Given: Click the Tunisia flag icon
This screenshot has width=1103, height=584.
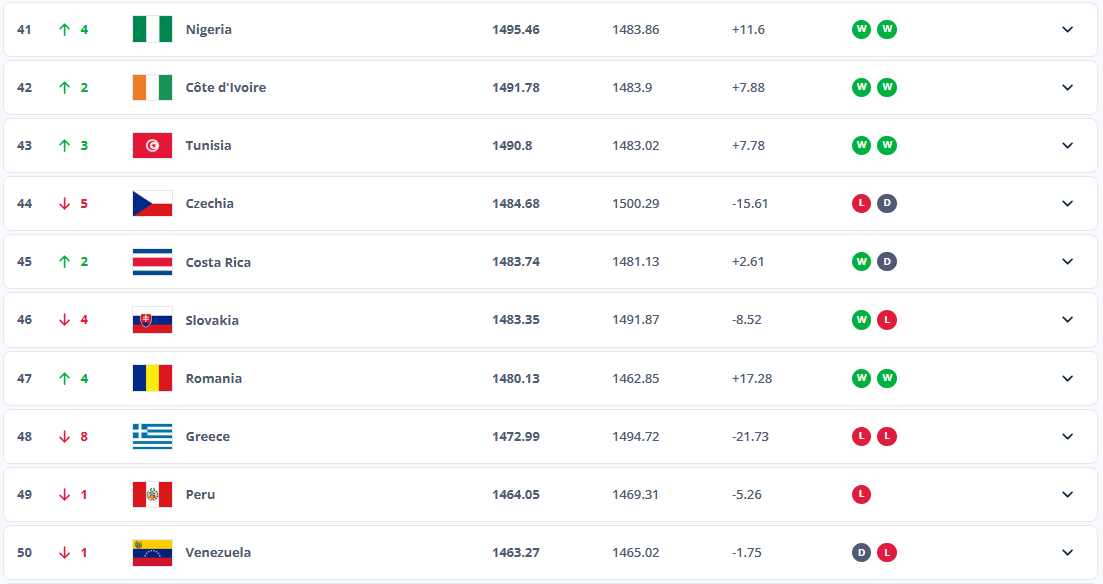Looking at the screenshot, I should click(152, 145).
